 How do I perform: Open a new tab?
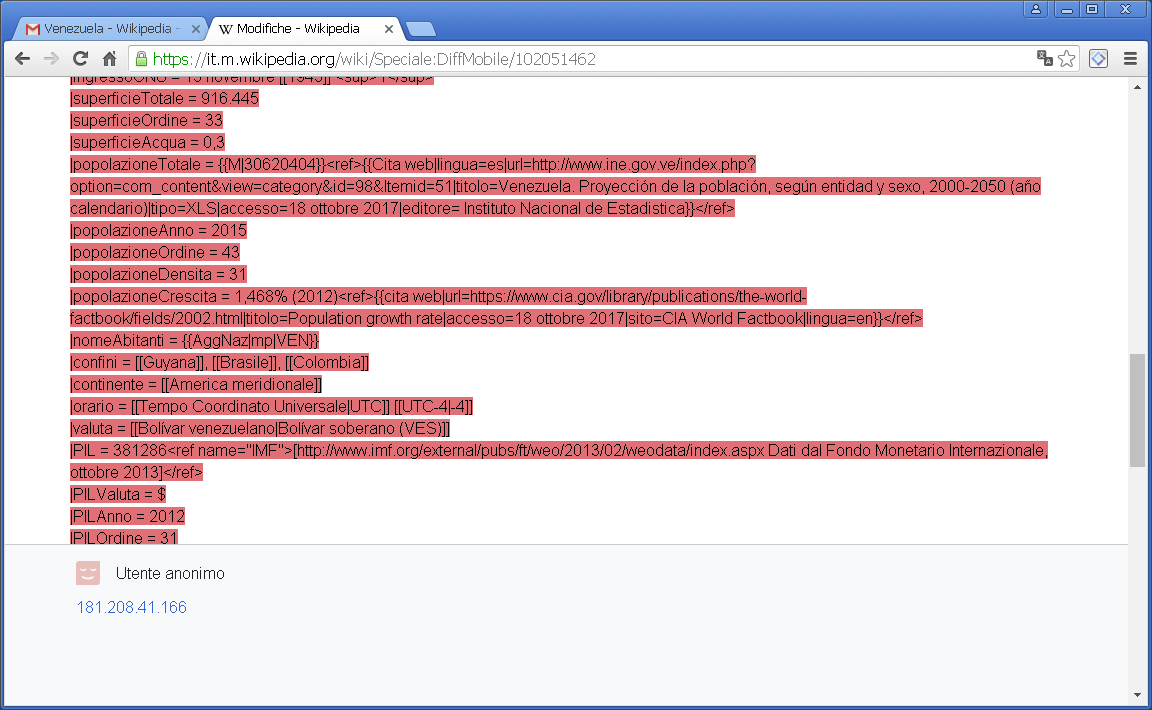420,29
